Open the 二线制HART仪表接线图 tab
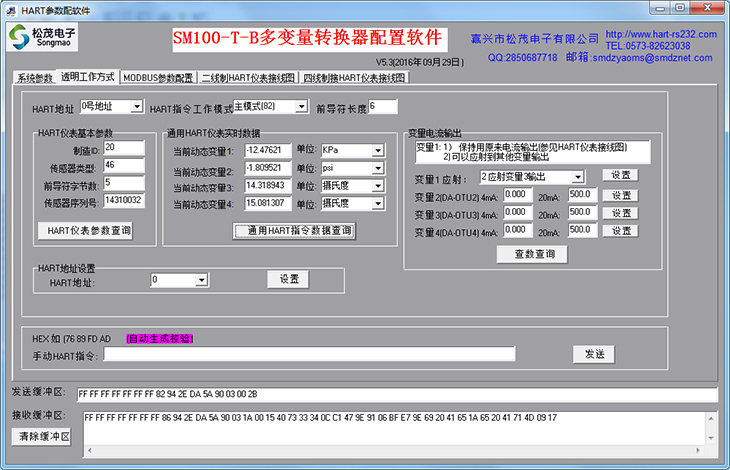This screenshot has height=470, width=730. (248, 78)
